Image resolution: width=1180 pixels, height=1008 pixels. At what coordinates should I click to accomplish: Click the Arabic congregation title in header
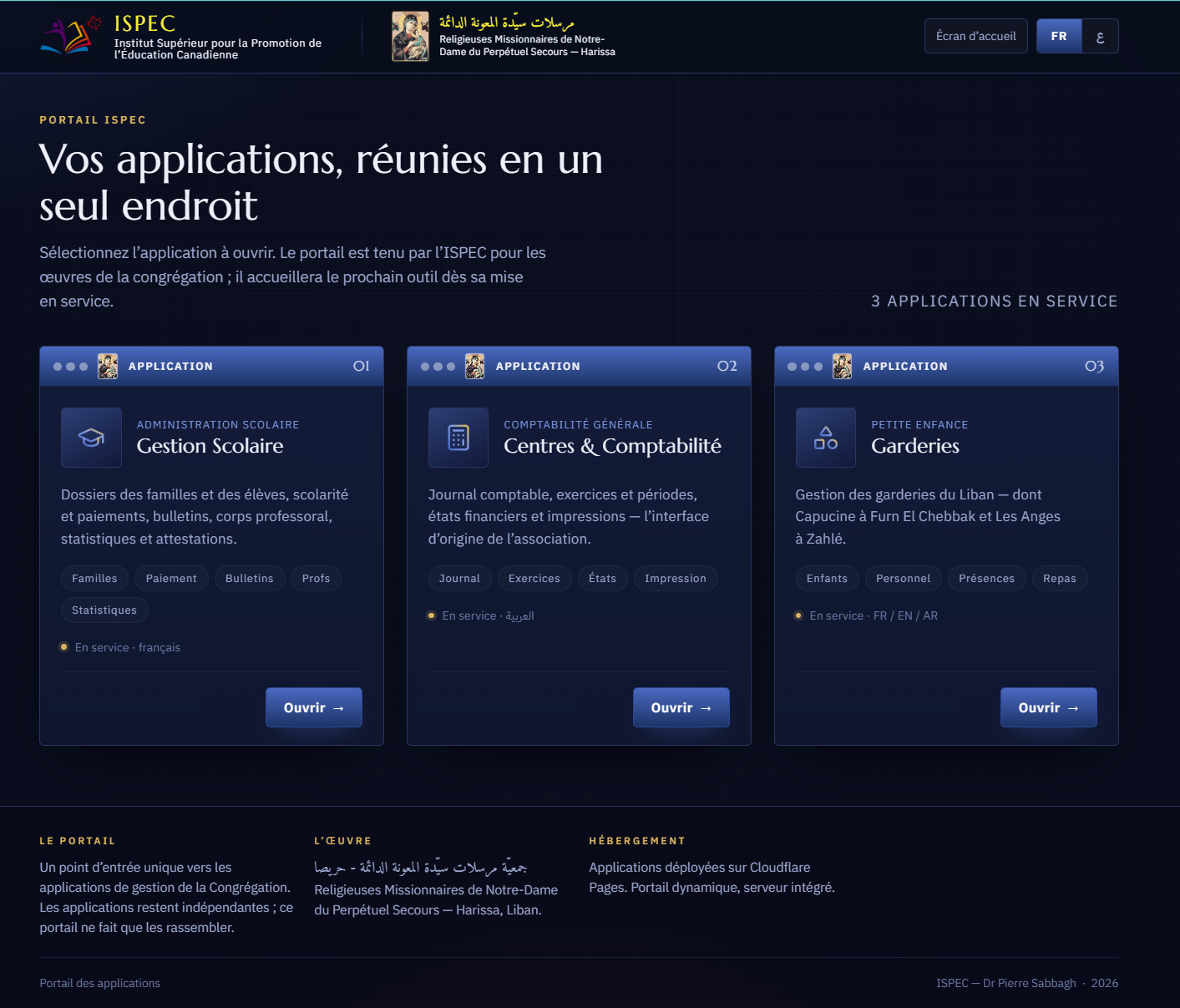click(x=507, y=23)
